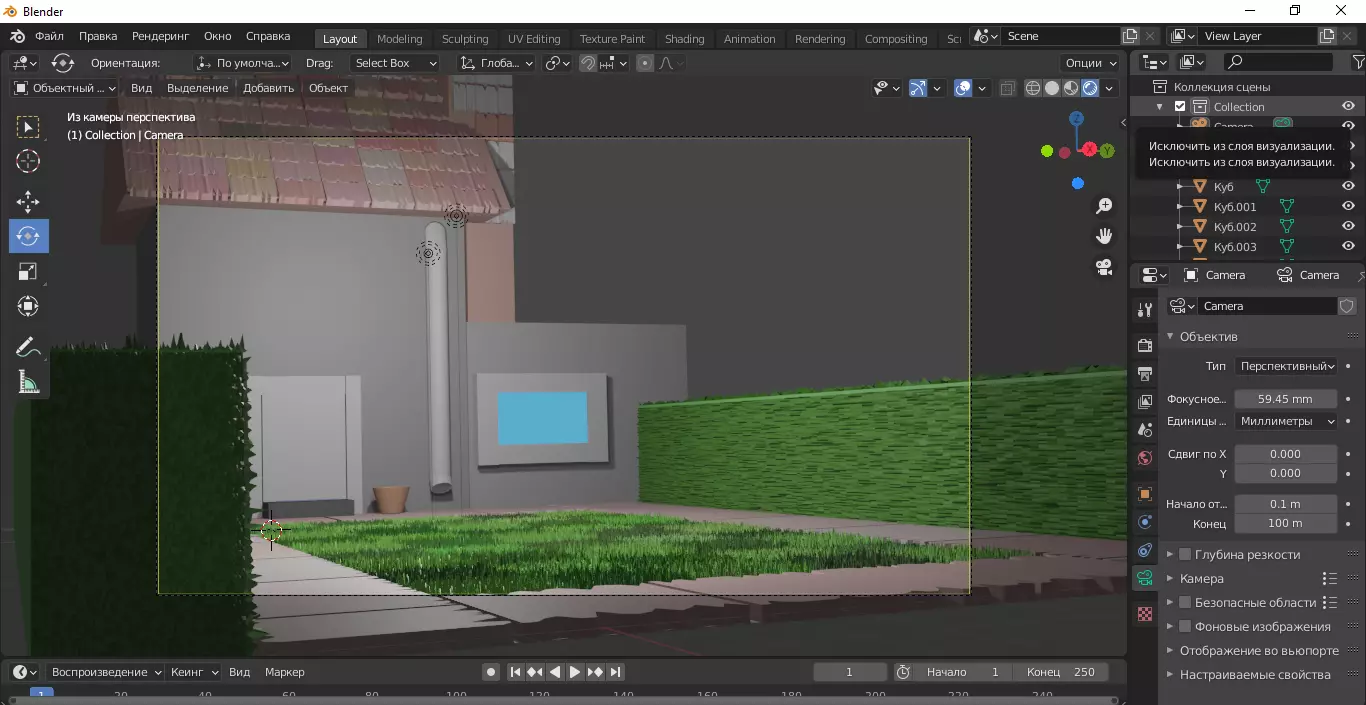
Task: Select the Select Box tool in the left toolbar
Action: [28, 127]
